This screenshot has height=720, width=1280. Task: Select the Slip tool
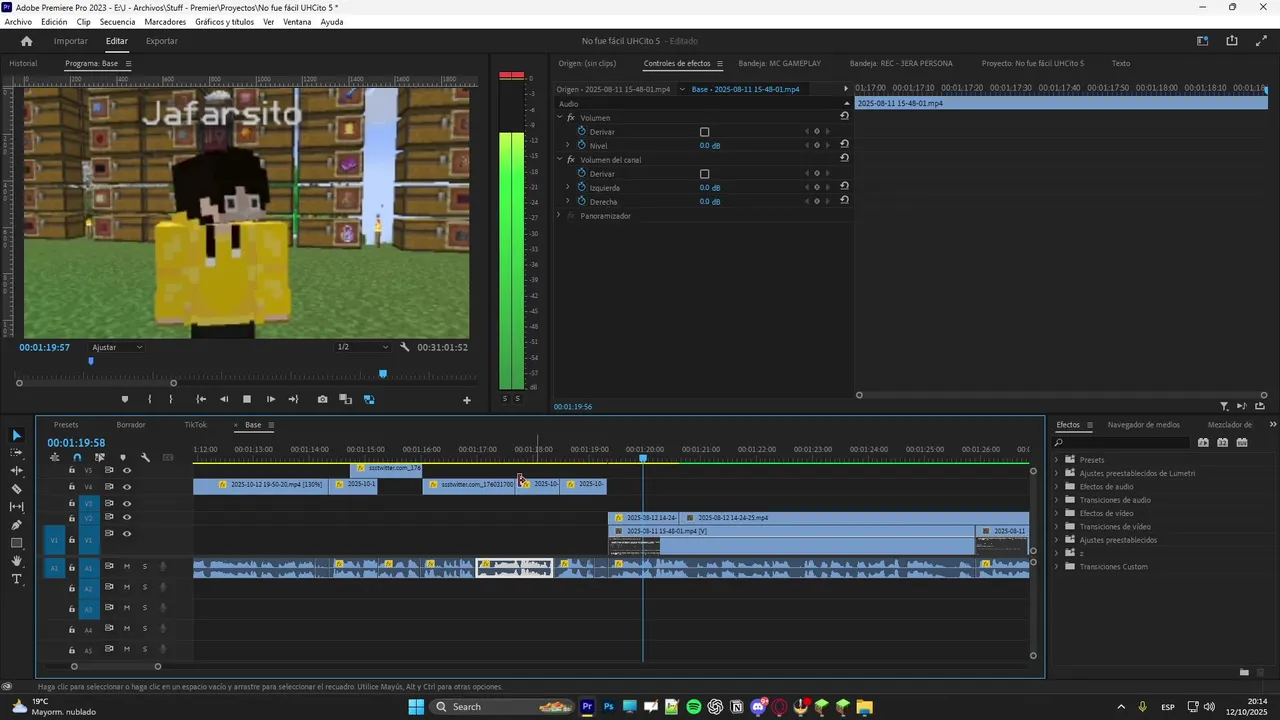[x=16, y=507]
